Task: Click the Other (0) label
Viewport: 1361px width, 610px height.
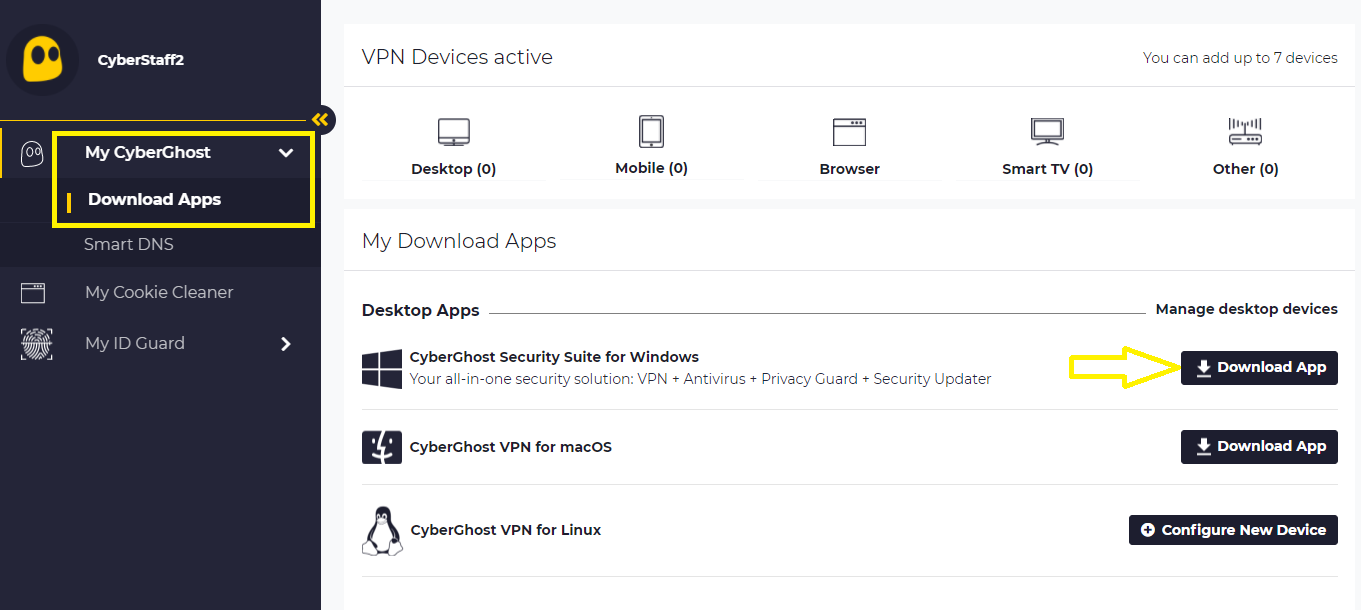Action: coord(1246,169)
